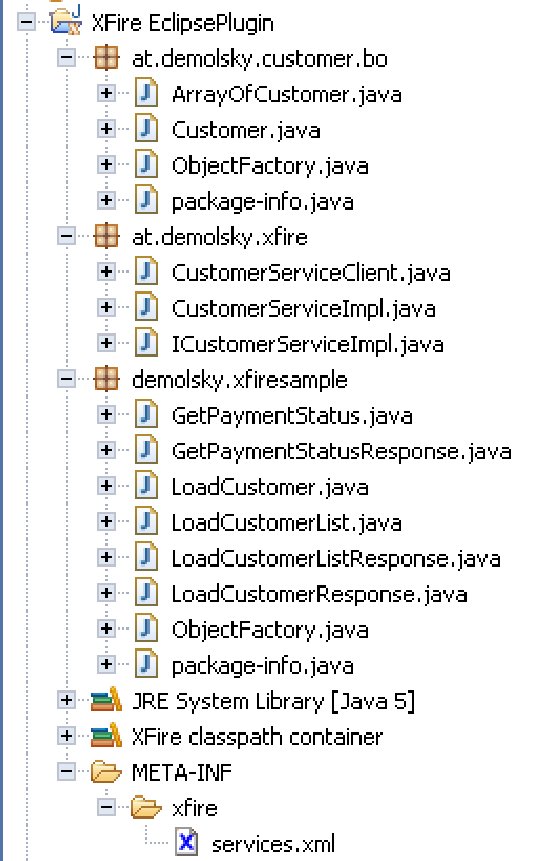550x861 pixels.
Task: Select Customer.java in the tree
Action: [x=246, y=130]
